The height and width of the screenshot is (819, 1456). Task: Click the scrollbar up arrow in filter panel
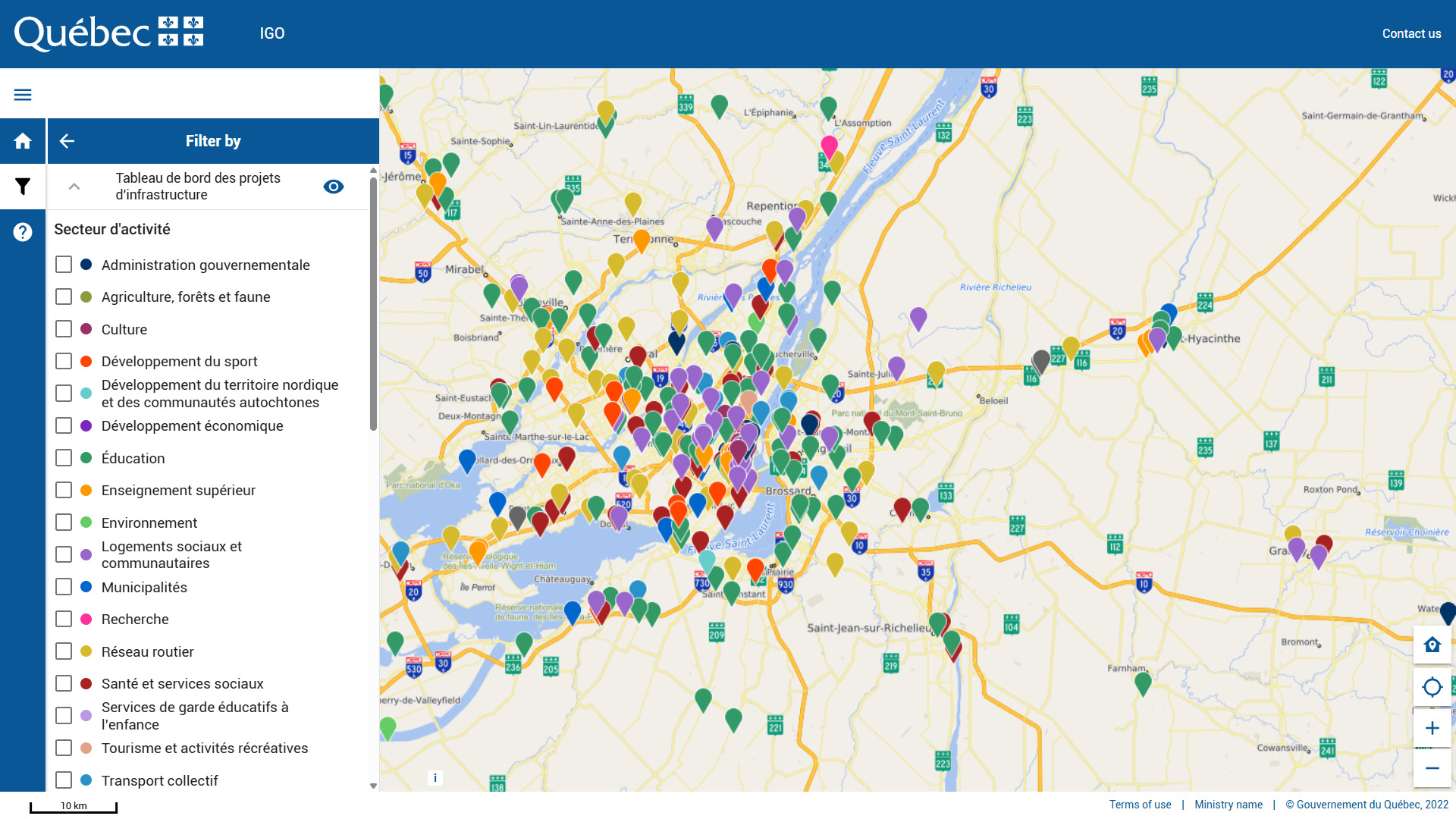point(373,170)
